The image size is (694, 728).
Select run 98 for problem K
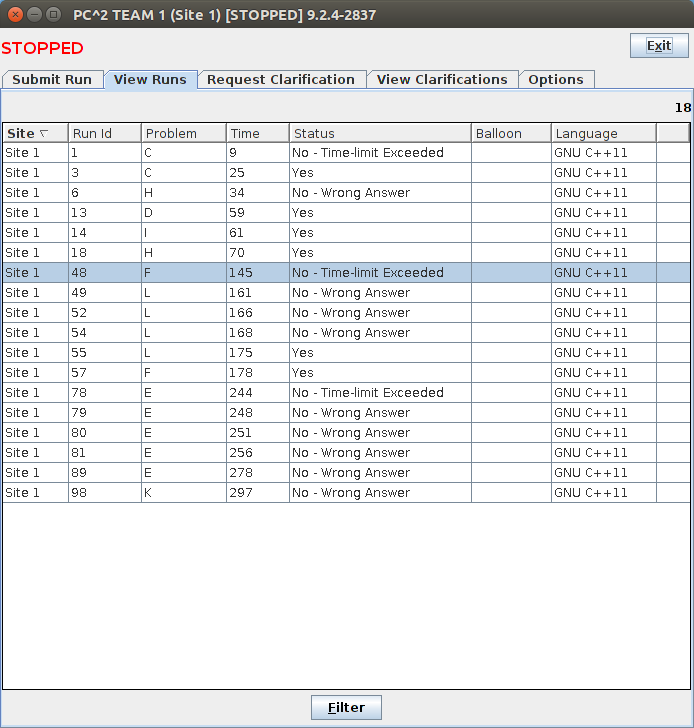pyautogui.click(x=104, y=493)
